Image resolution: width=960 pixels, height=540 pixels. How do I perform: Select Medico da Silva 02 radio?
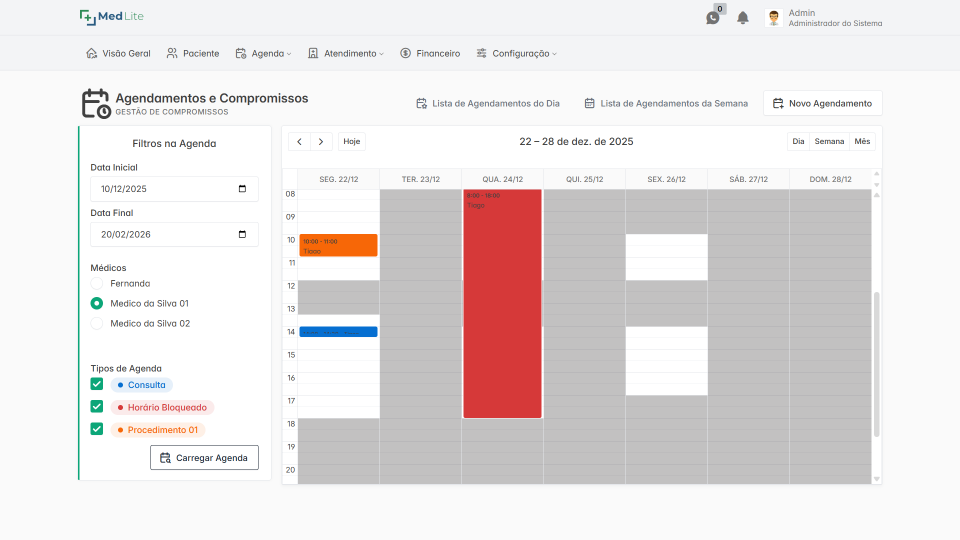(x=97, y=323)
